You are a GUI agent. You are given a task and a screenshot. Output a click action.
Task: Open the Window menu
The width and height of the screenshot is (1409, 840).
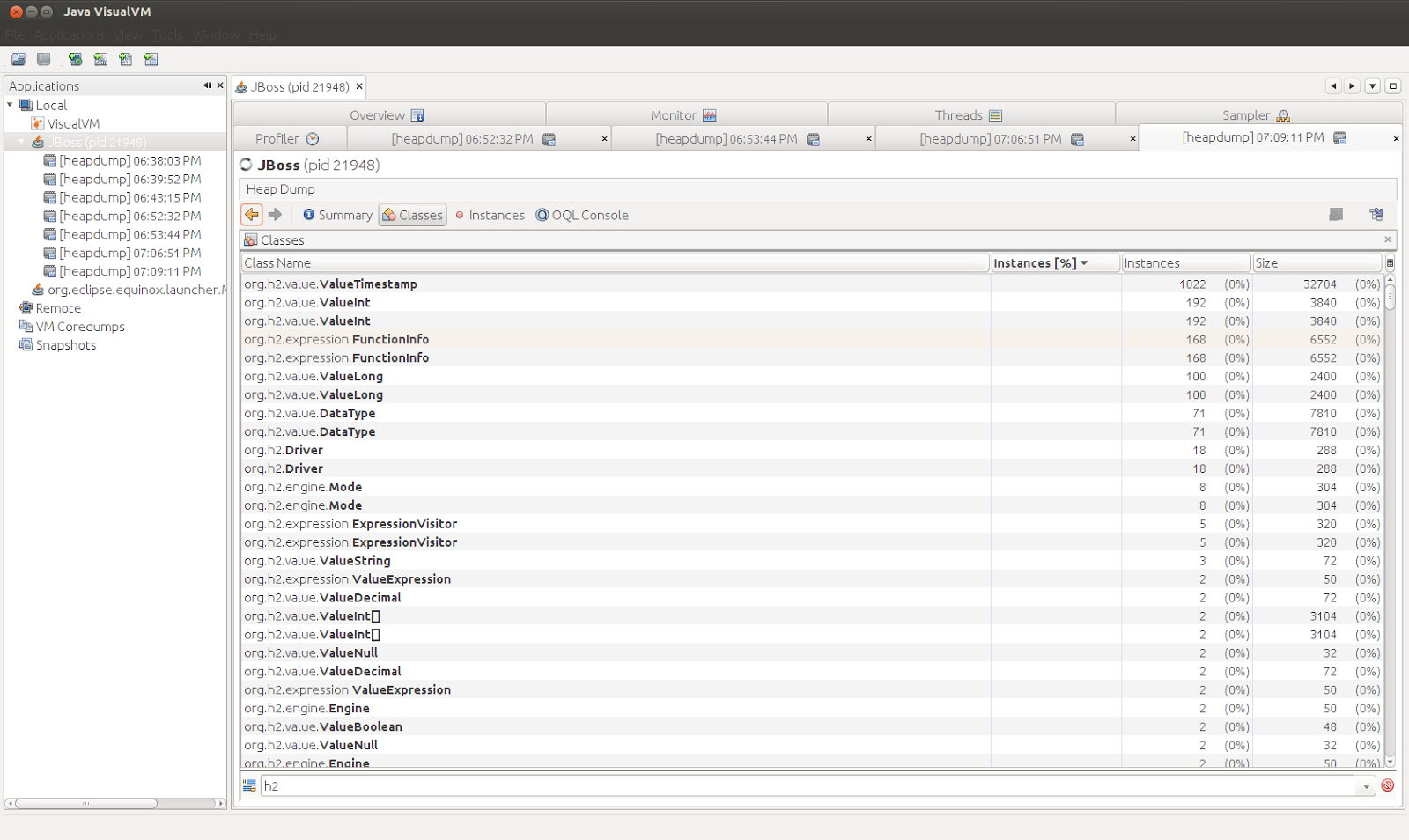[216, 35]
